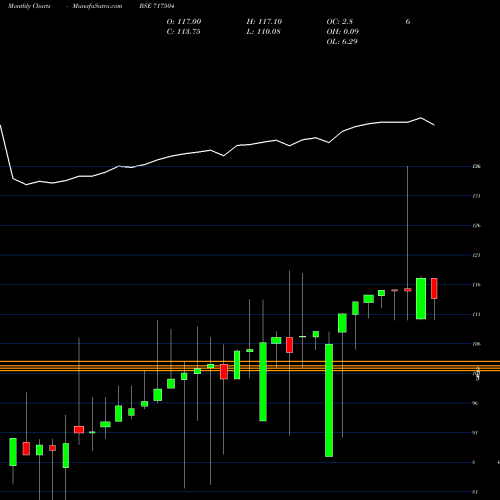The width and height of the screenshot is (500, 500).
Task: Click the '96' price axis label
Action: click(475, 403)
